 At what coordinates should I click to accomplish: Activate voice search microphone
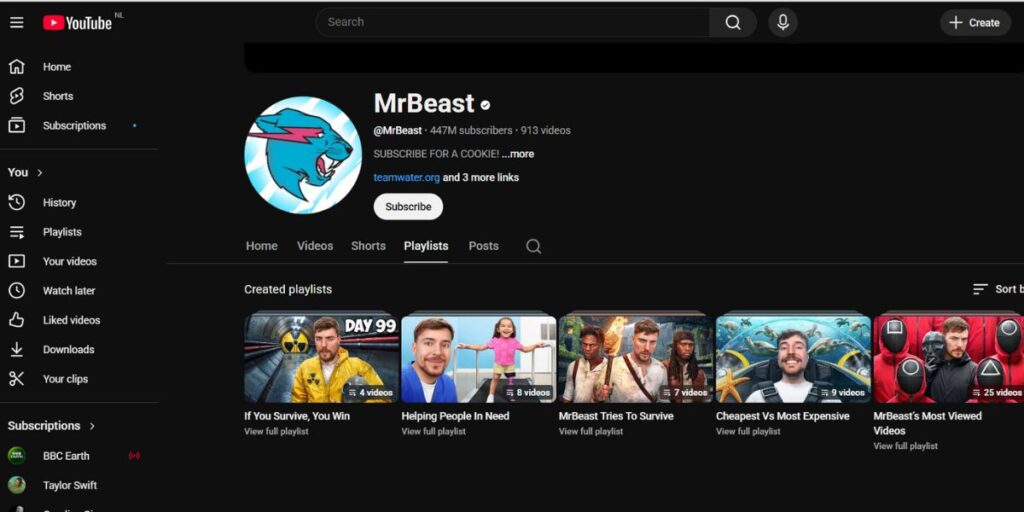coord(782,22)
